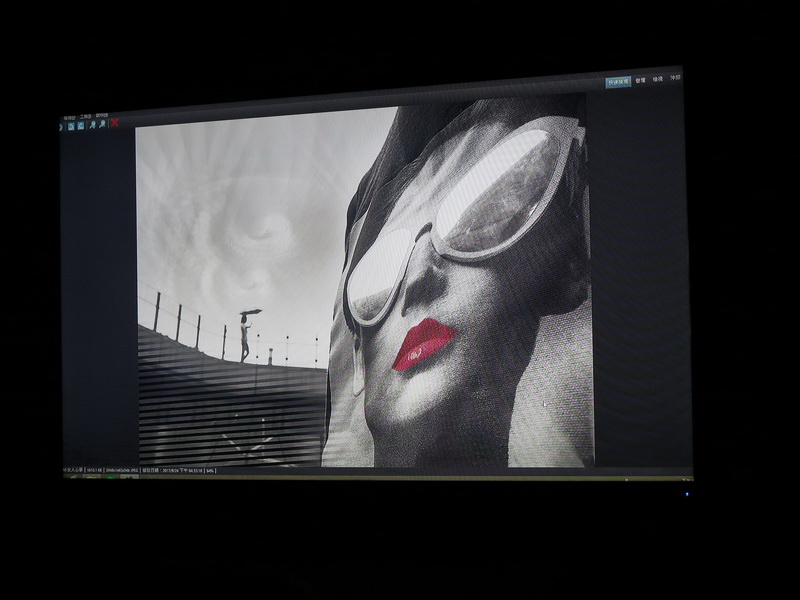
Task: Click the second taskbar button from the left
Action: point(91,477)
